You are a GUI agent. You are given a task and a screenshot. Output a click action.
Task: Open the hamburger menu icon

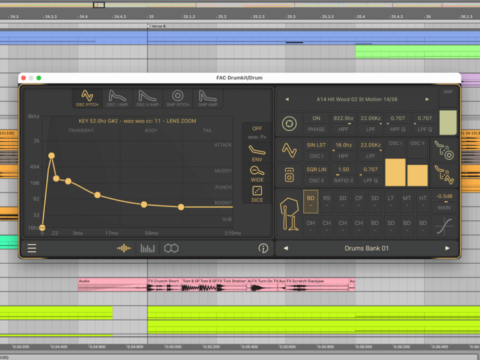point(32,248)
